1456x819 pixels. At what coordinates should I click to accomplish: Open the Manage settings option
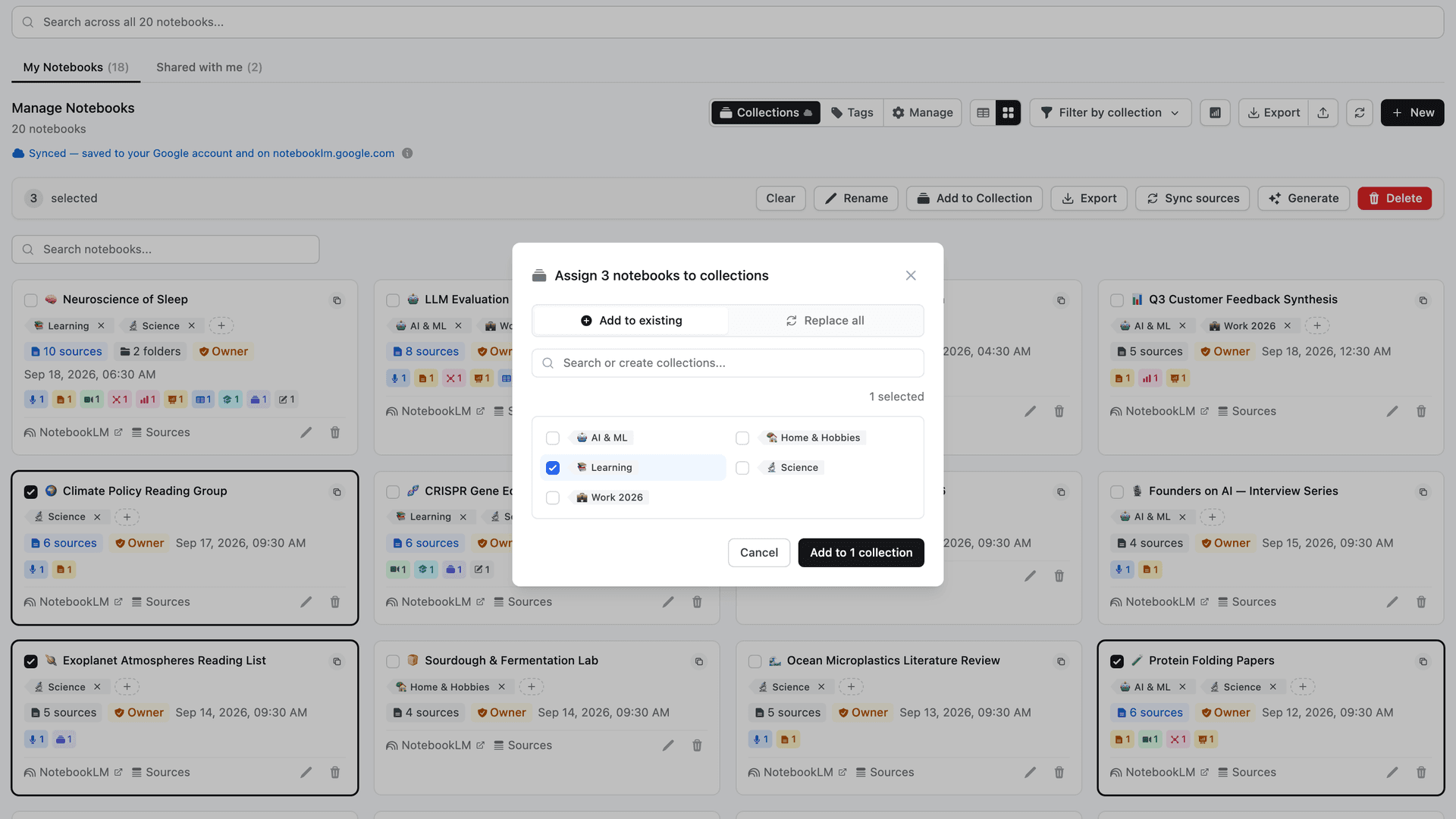[x=922, y=113]
